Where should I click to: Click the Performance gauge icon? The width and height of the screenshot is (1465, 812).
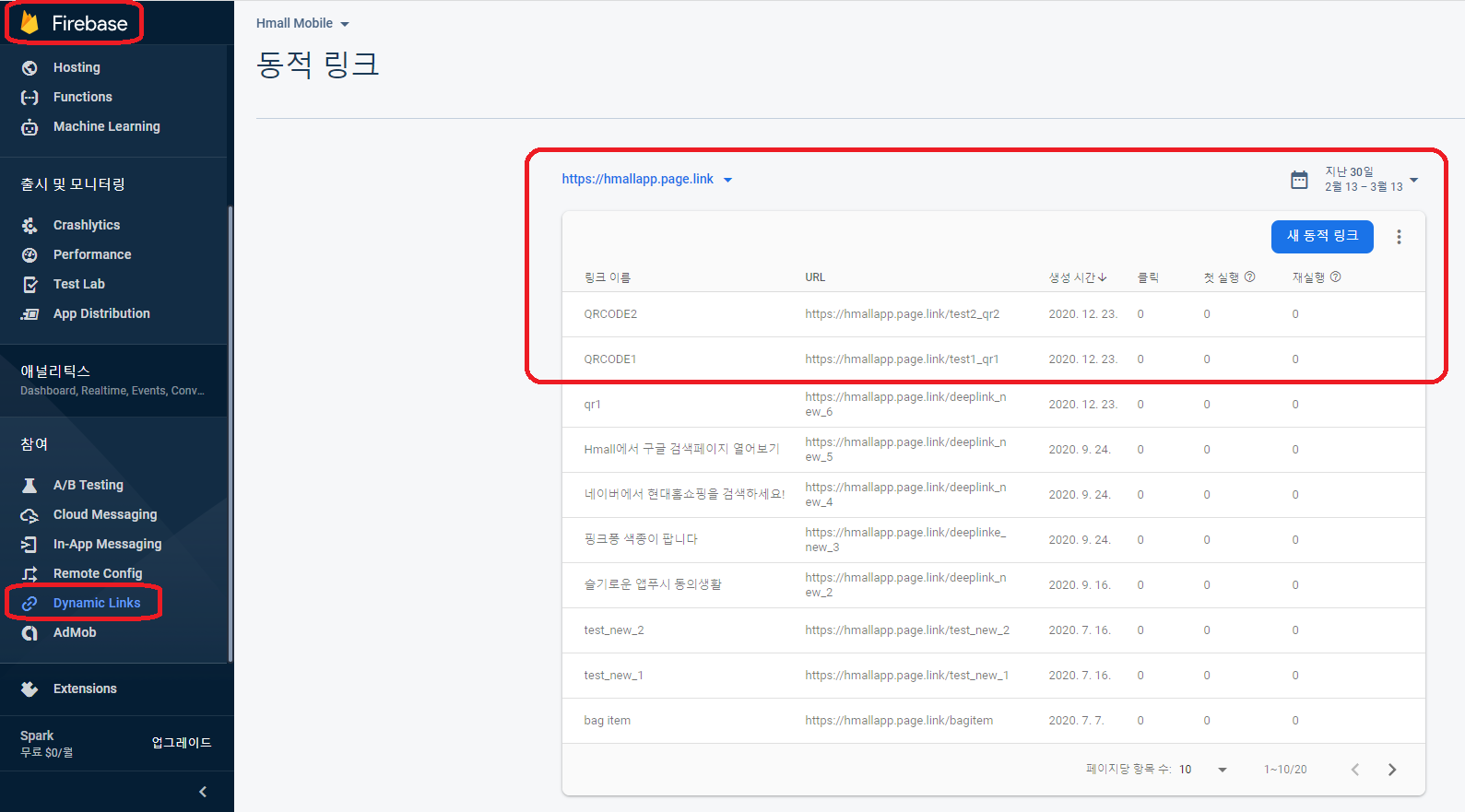click(30, 254)
